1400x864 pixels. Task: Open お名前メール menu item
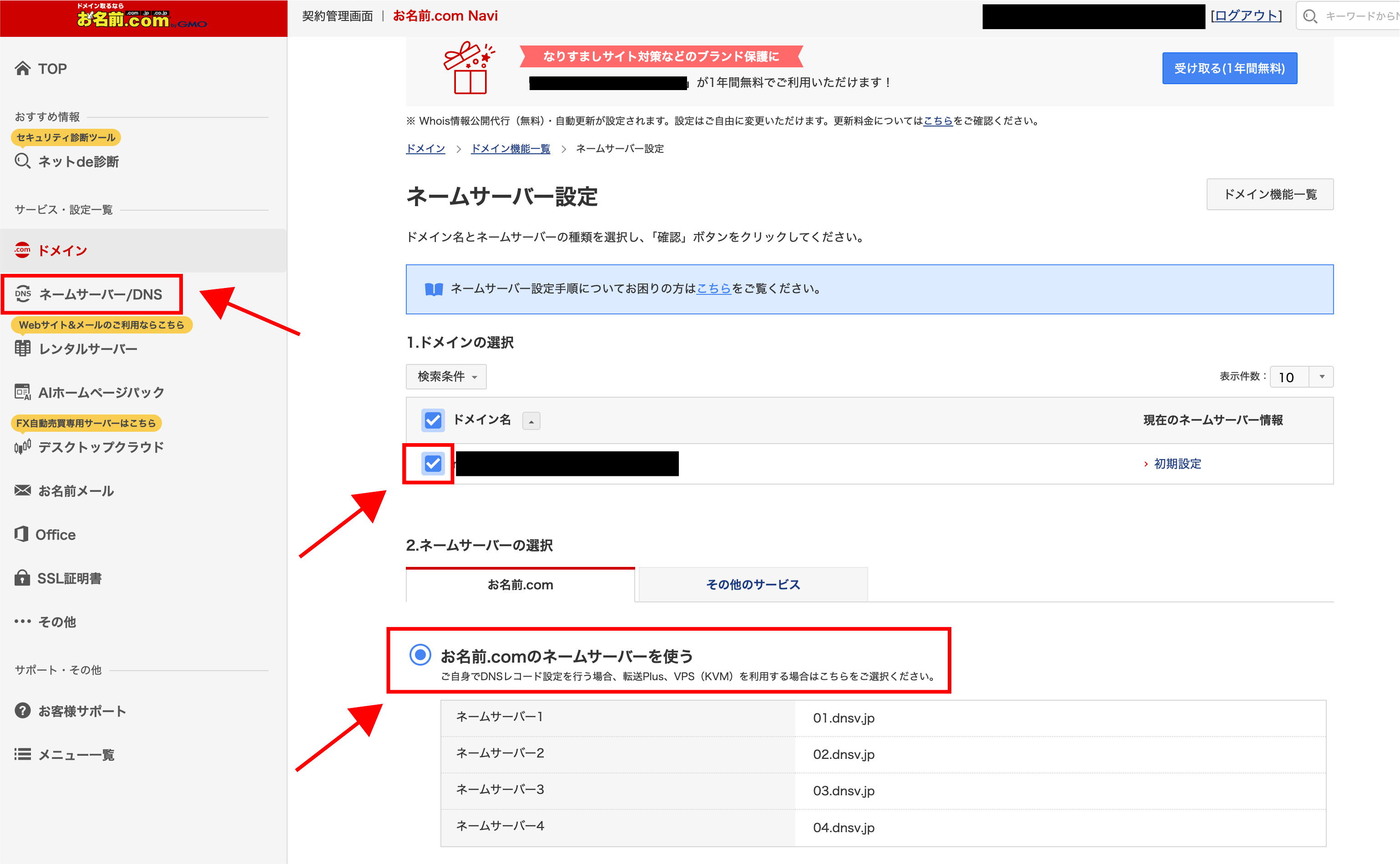(76, 491)
